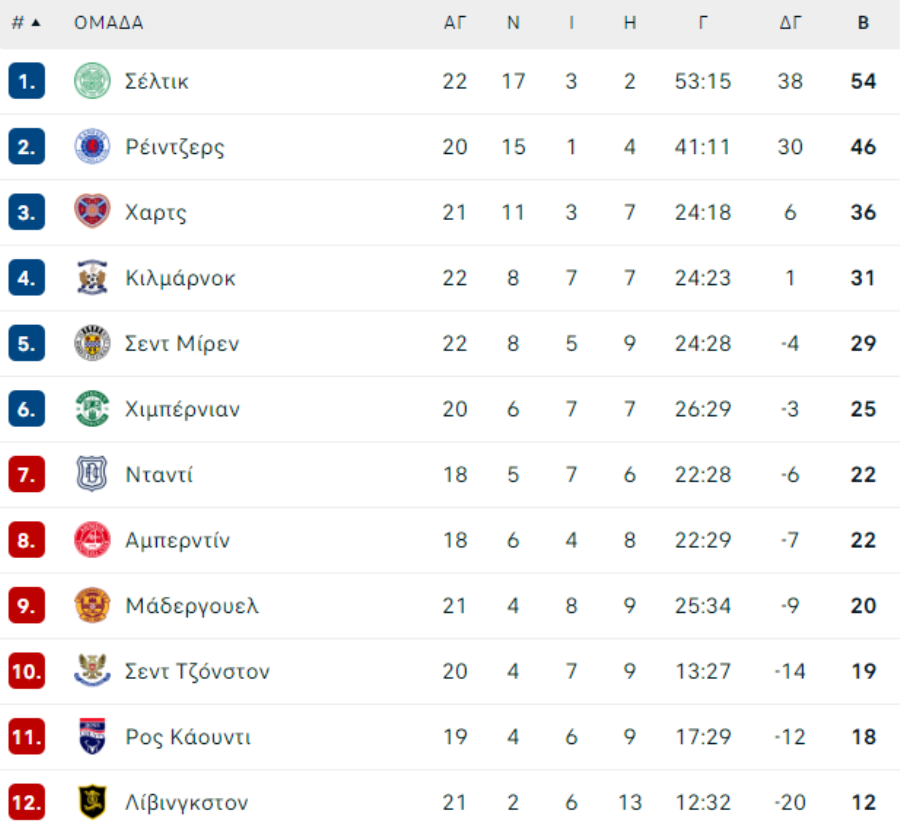Click the red position 12 badge
Screen dimensions: 900x829
(26, 802)
